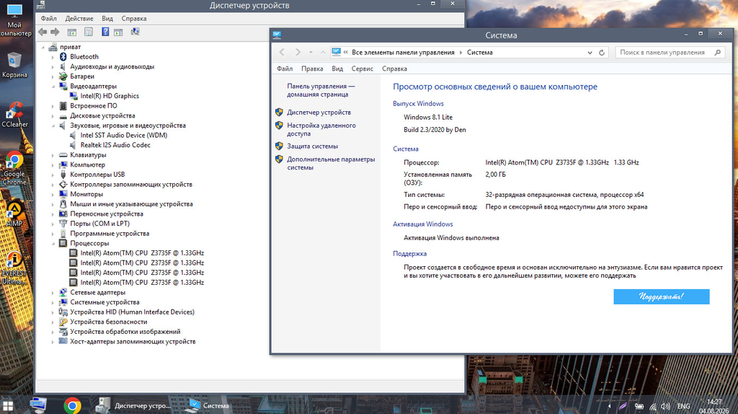Expand the Bluetooth tree node
Screen dimensions: 738x414
tap(53, 56)
